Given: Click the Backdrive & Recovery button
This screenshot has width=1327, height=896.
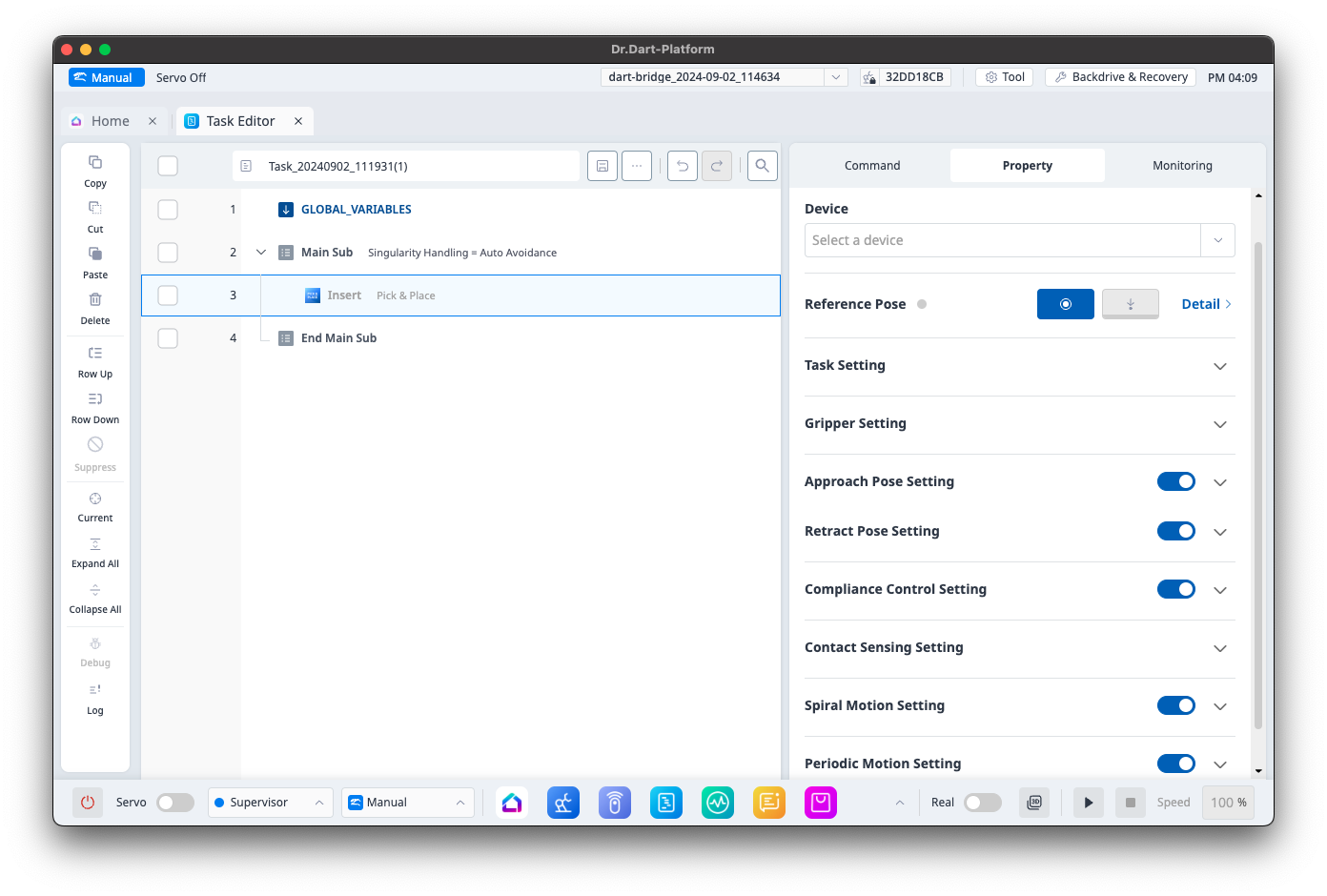Looking at the screenshot, I should 1120,77.
